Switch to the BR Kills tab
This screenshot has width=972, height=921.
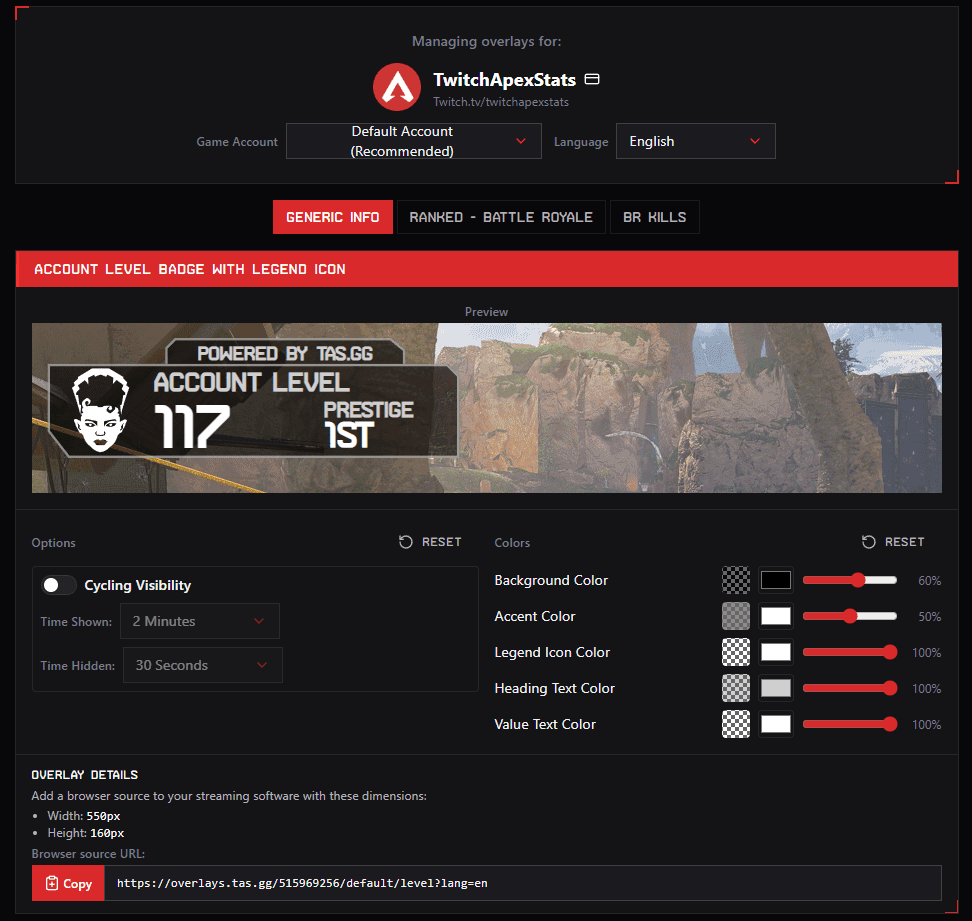[655, 217]
